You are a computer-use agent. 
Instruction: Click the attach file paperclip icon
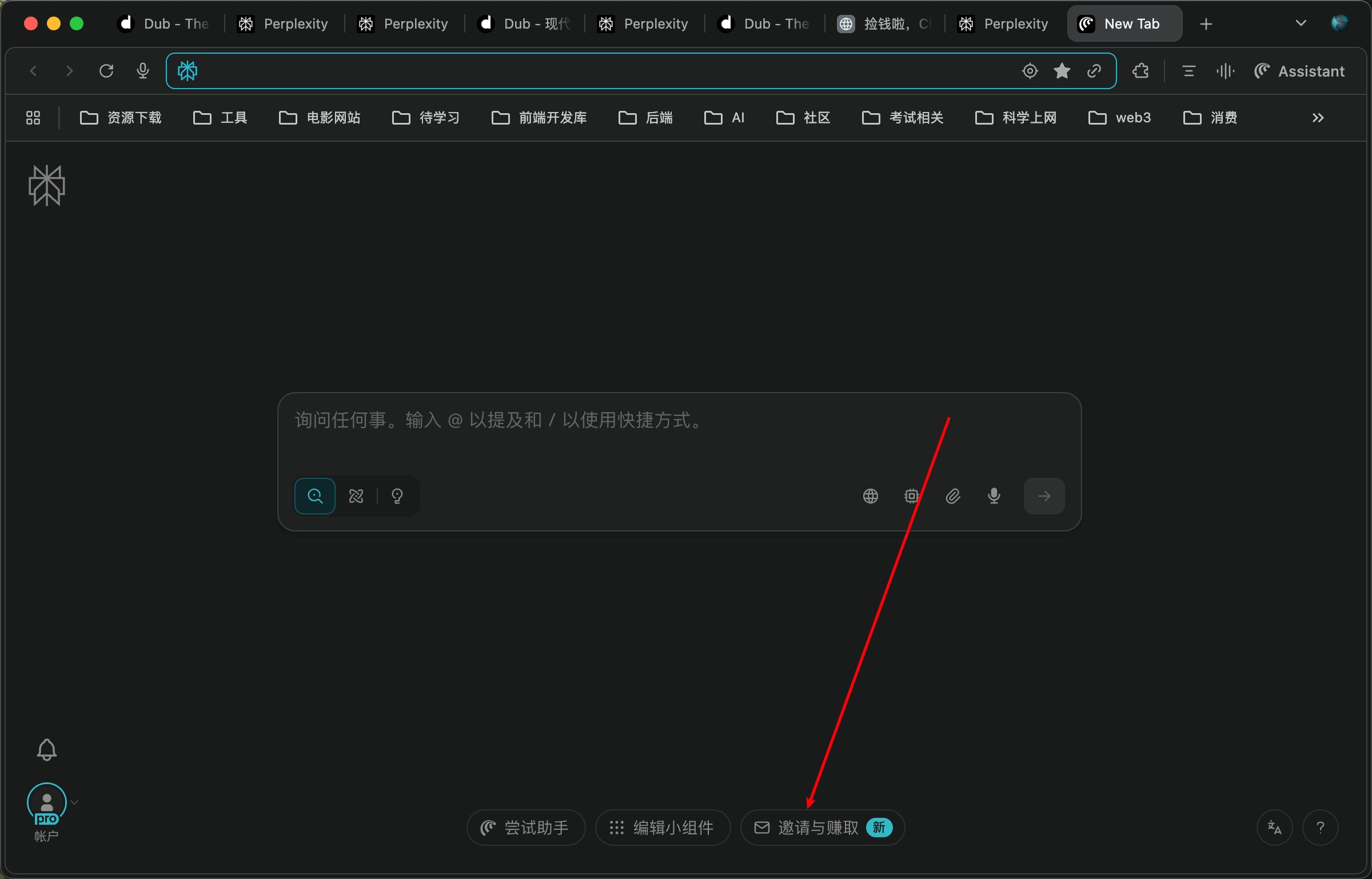pyautogui.click(x=953, y=496)
